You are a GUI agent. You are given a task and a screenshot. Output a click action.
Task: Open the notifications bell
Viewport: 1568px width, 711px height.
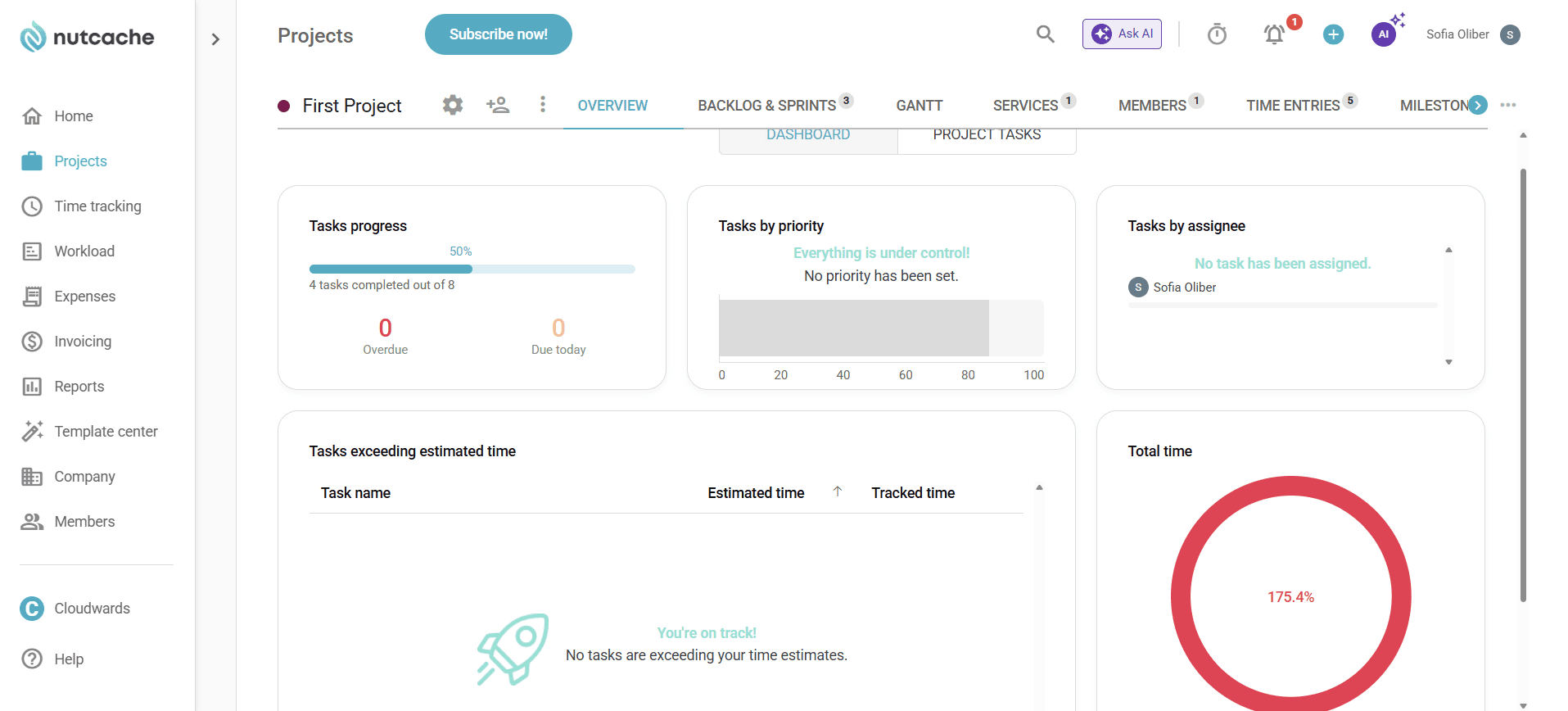[1274, 34]
